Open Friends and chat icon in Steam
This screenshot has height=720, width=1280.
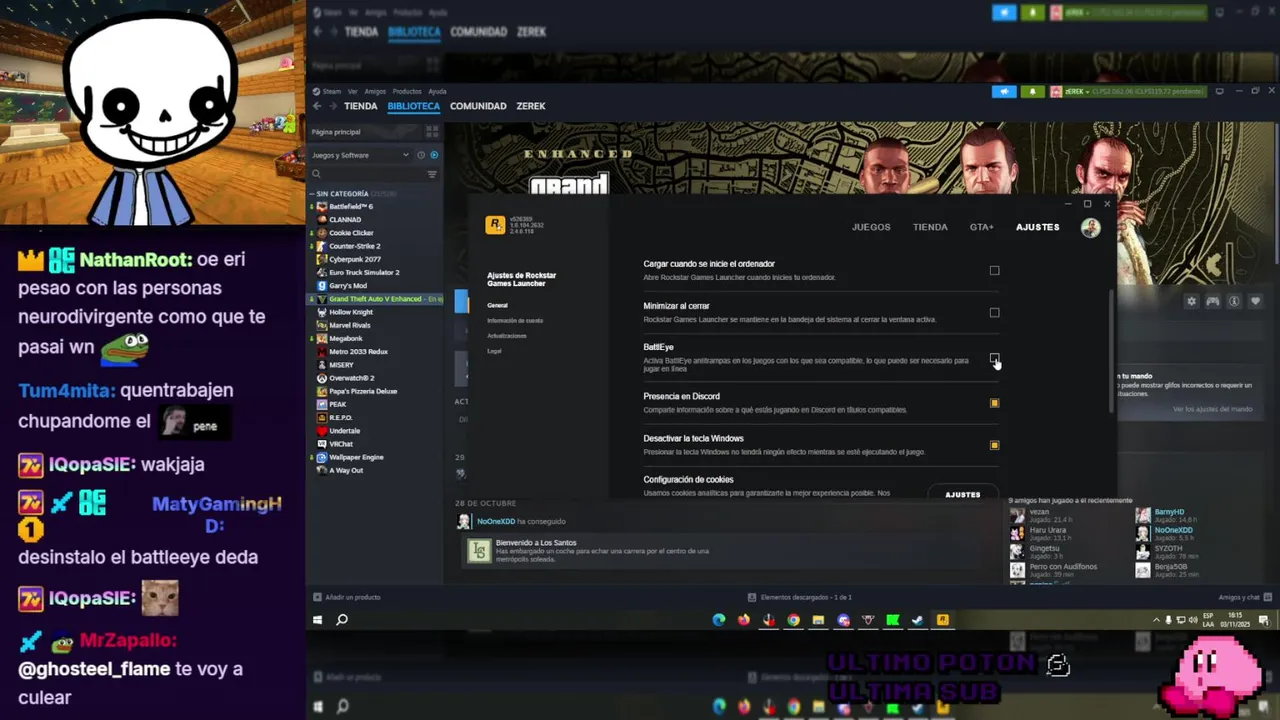(x=1270, y=597)
